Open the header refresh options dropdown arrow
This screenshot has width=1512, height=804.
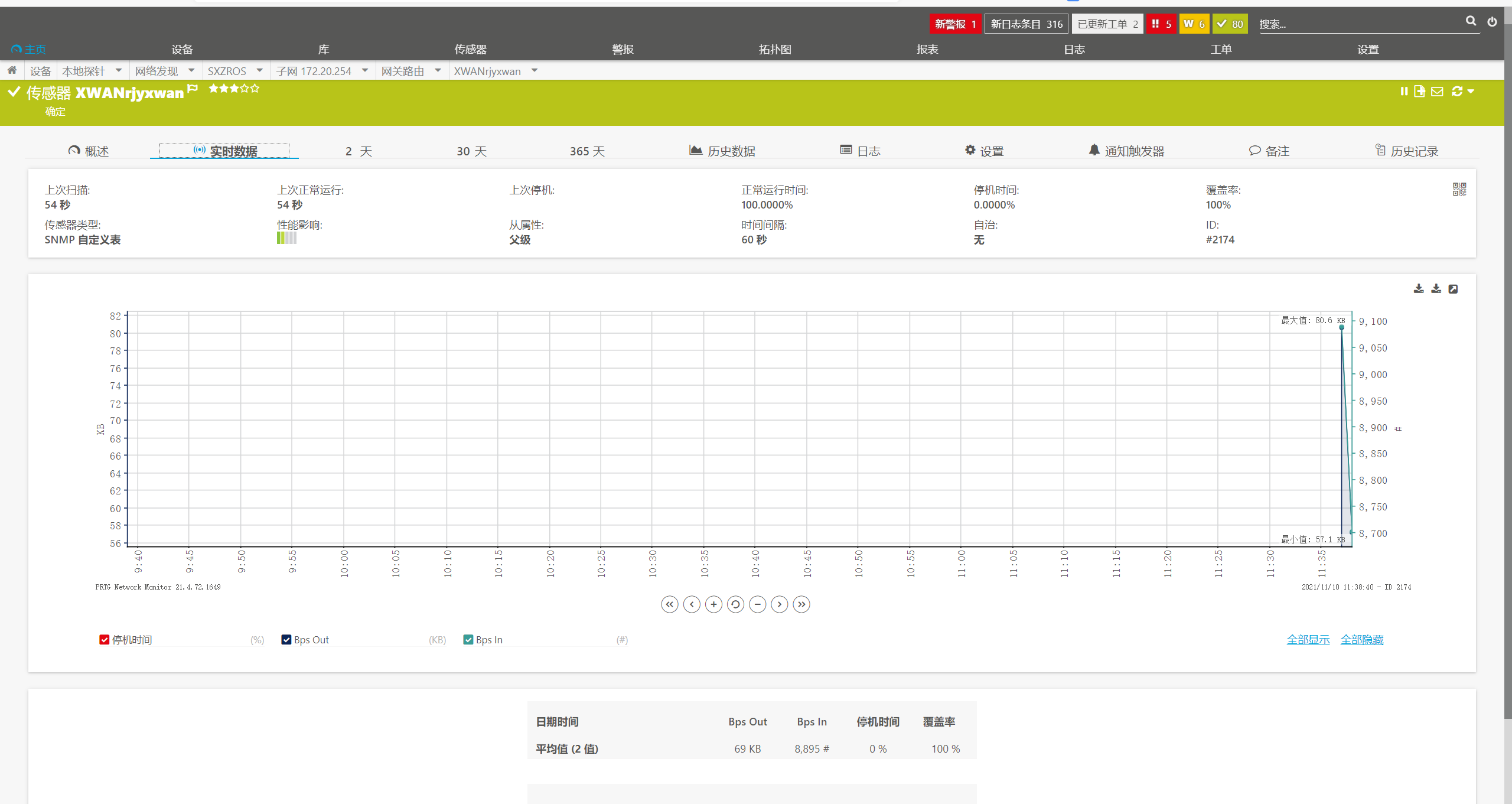tap(1471, 92)
